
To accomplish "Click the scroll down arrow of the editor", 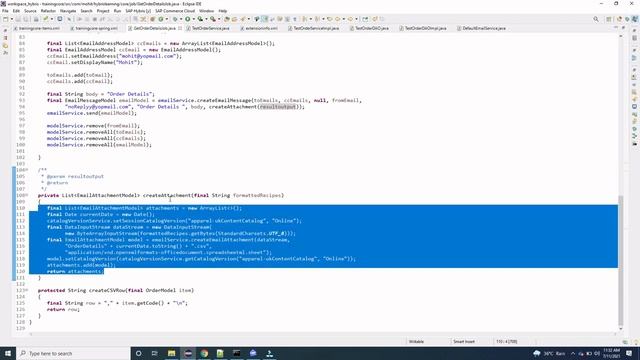I will coord(621,329).
